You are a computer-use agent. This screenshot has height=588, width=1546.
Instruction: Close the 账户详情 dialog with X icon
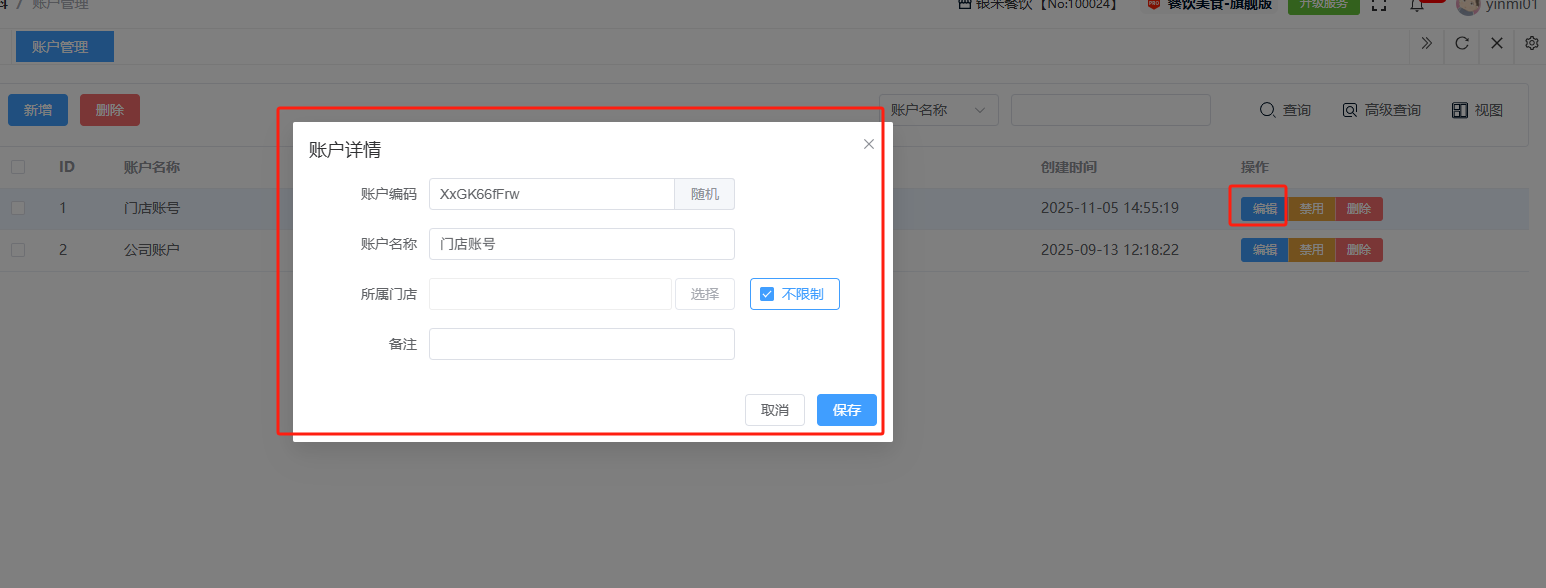click(868, 144)
